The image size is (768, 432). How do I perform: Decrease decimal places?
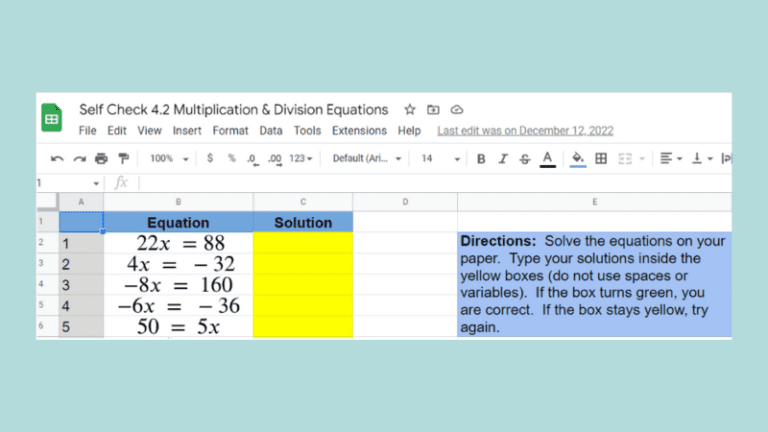coord(252,159)
